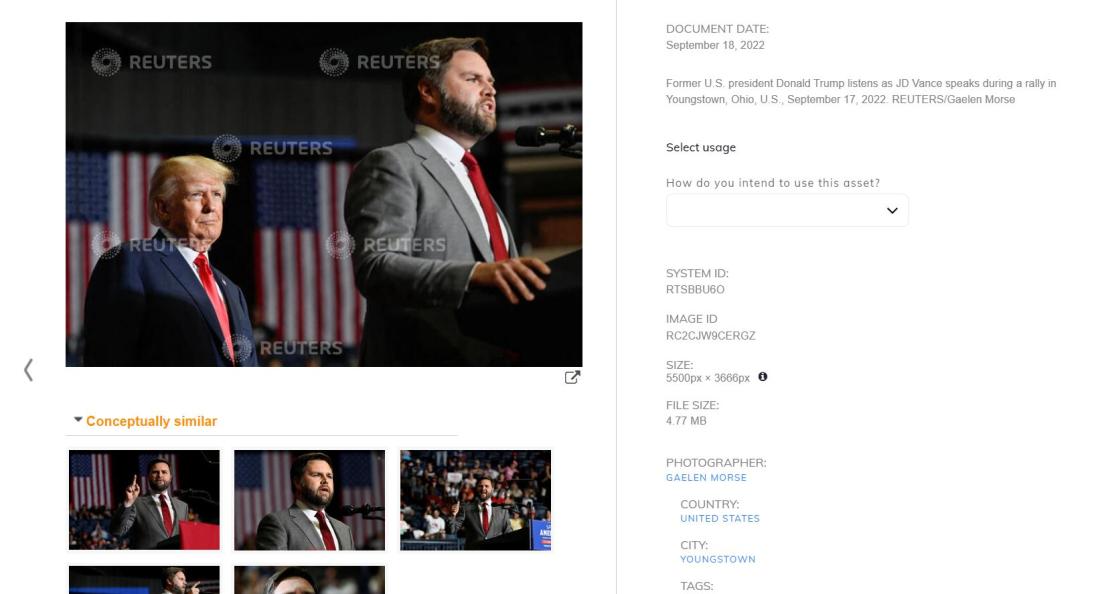
Task: Open the Youngstown city link
Action: [x=718, y=559]
